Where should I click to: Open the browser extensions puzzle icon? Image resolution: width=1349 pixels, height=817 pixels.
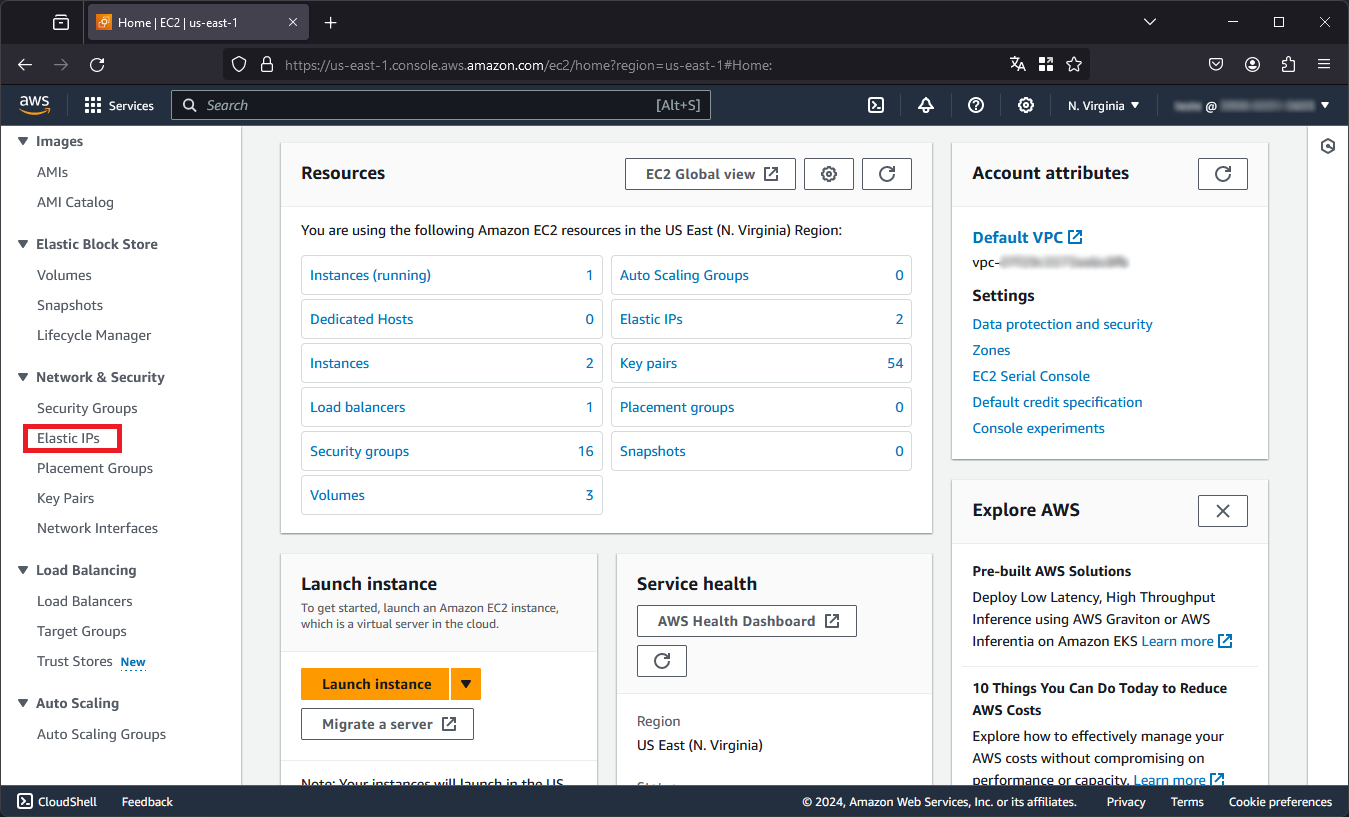click(x=1288, y=64)
